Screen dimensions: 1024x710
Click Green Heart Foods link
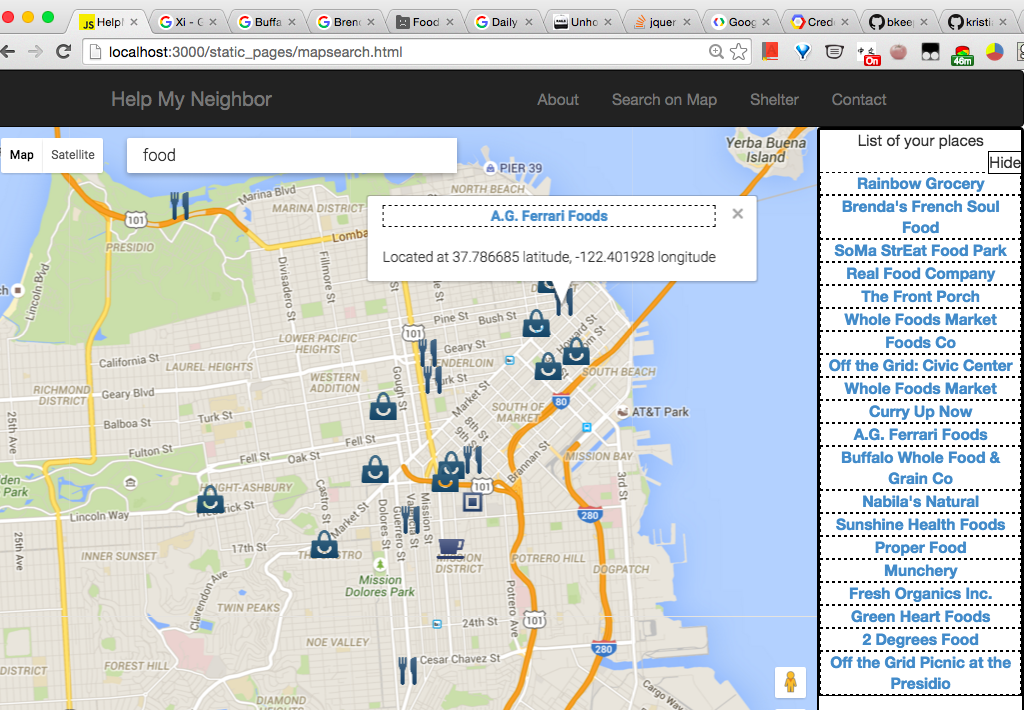[x=920, y=617]
